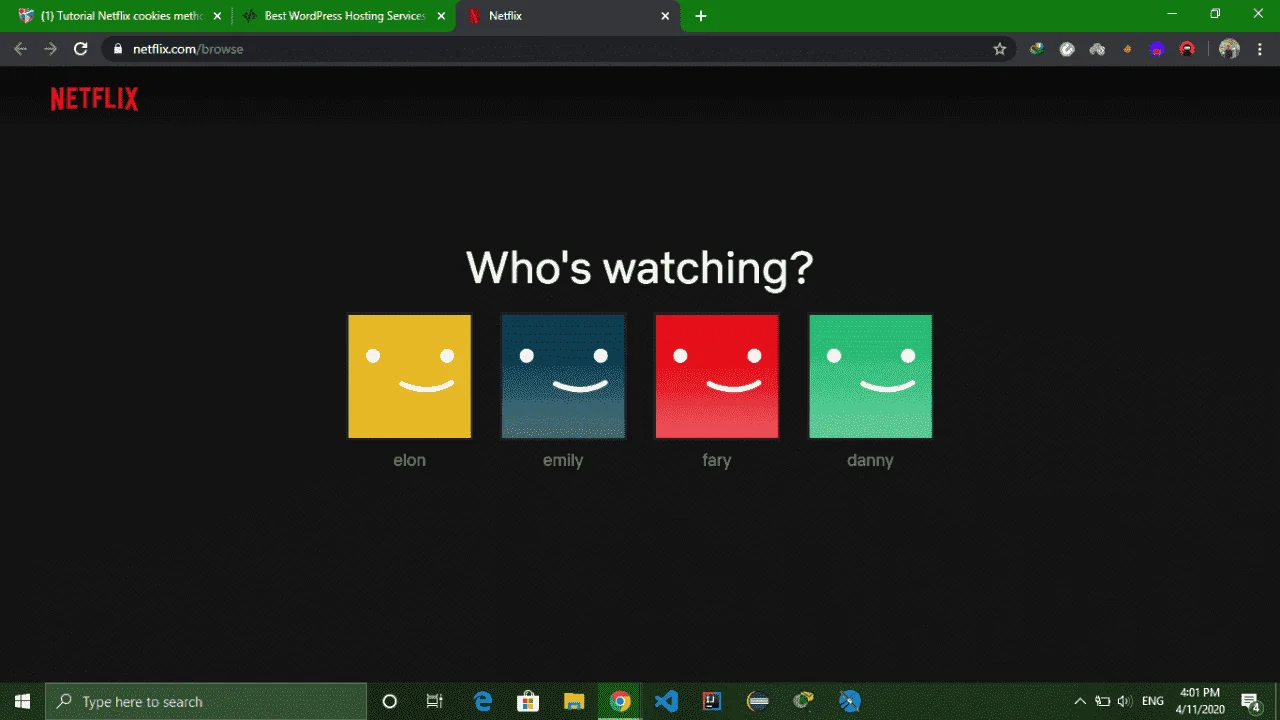
Task: Open the red ninja extension icon
Action: 1187,49
